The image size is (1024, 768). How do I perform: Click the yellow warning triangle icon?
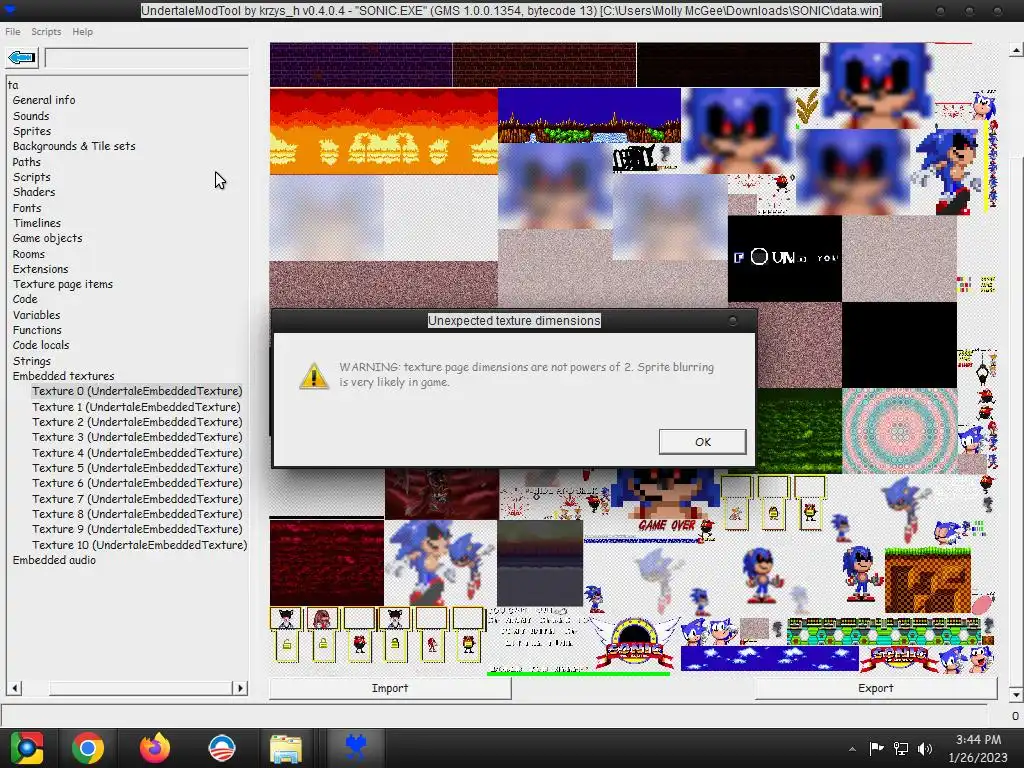[314, 376]
